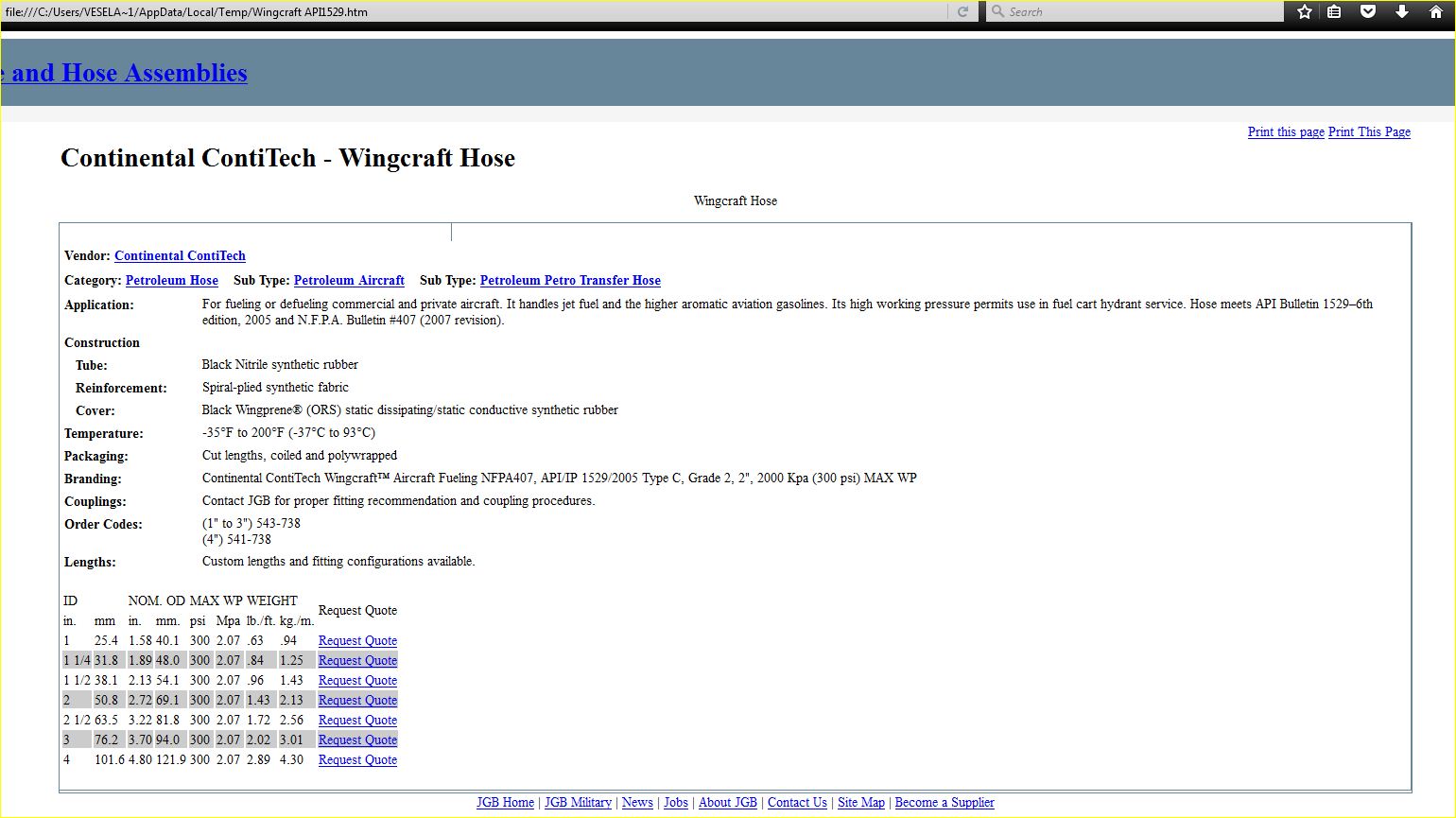
Task: Request a quote for the 1 in. hose
Action: 357,641
